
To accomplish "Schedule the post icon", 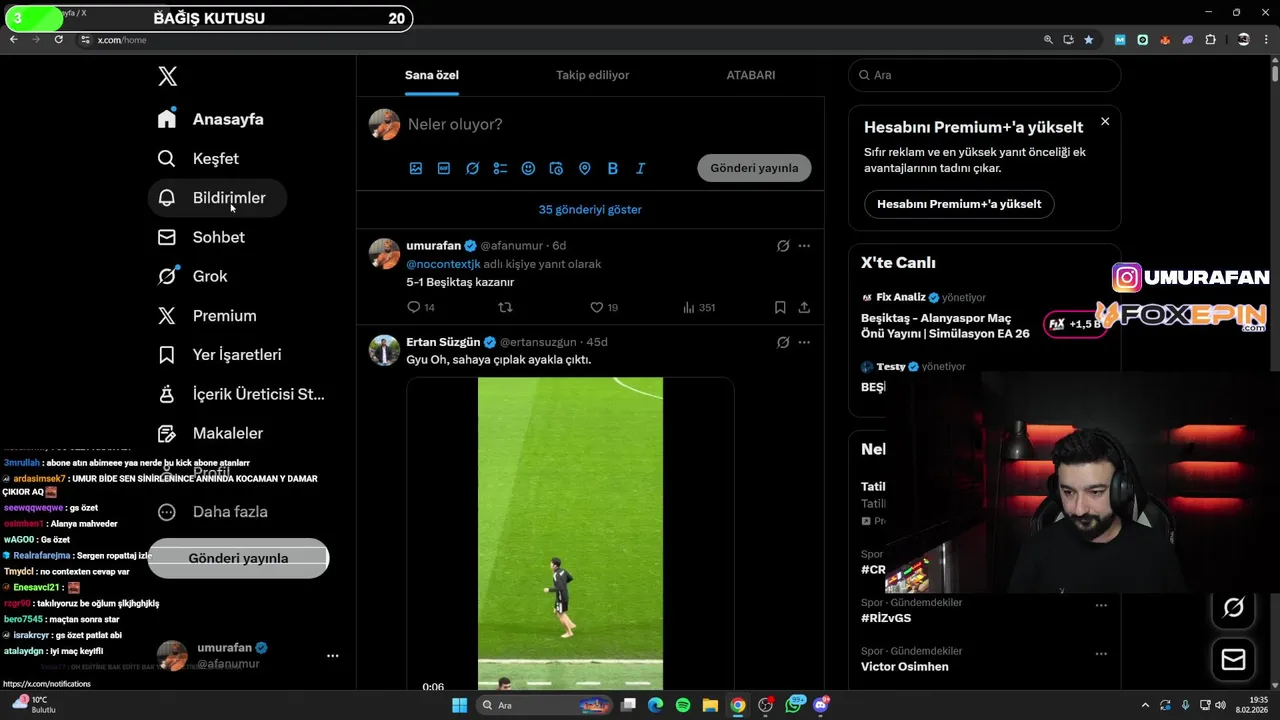I will (556, 168).
